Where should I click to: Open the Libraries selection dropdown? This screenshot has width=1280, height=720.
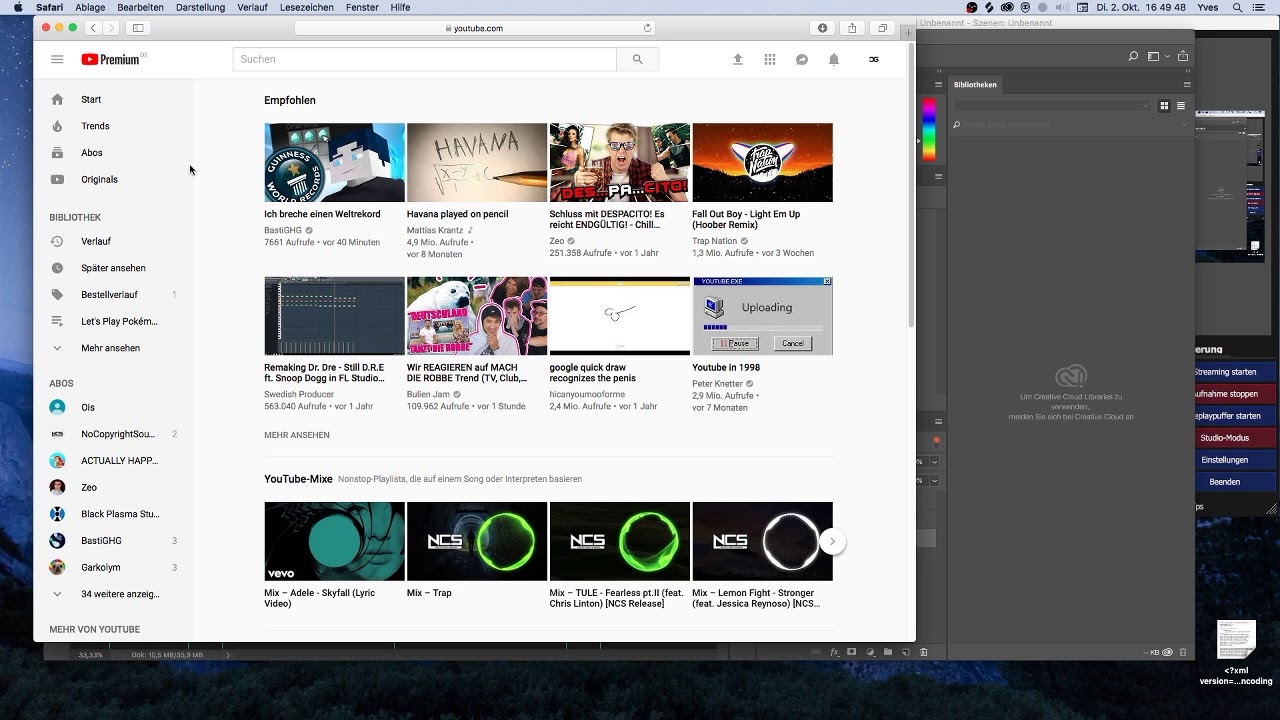click(1052, 105)
